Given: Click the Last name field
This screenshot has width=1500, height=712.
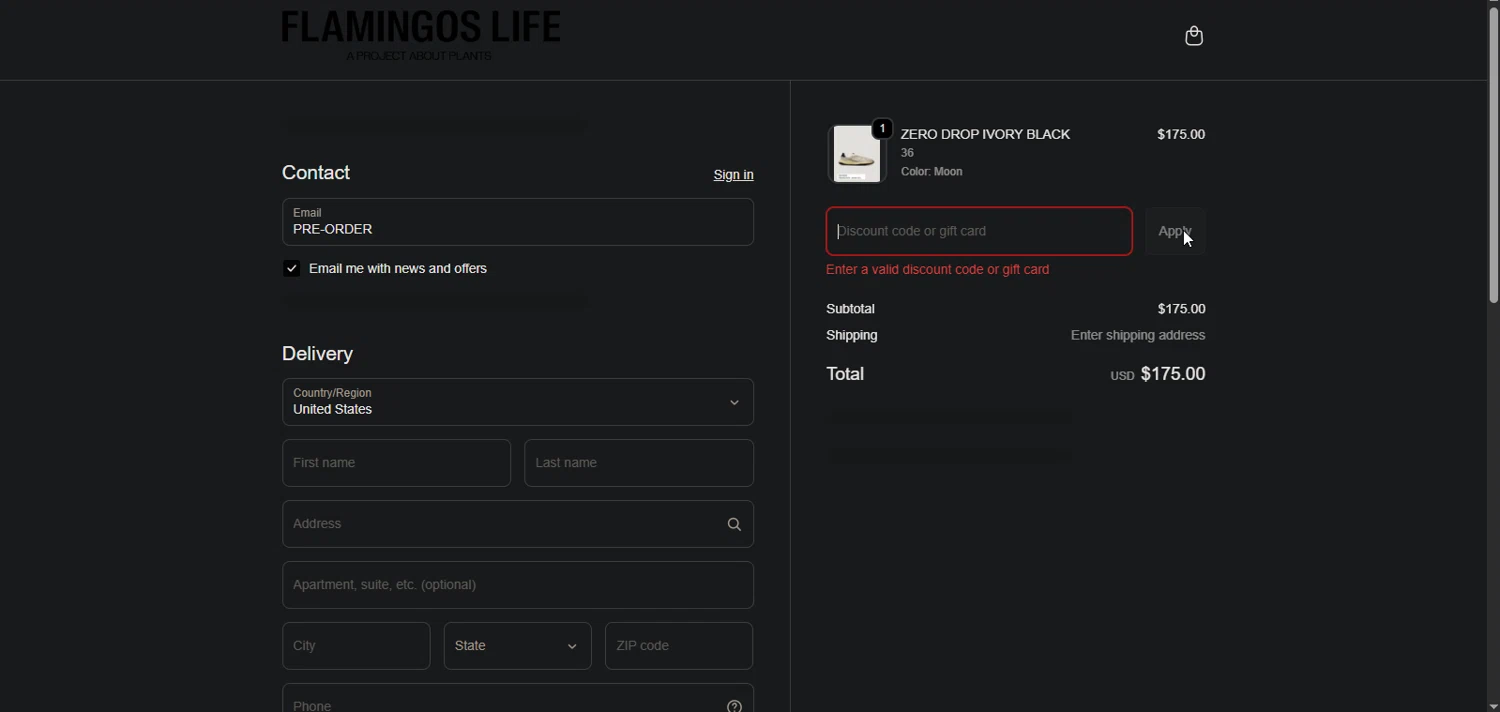Looking at the screenshot, I should click(639, 463).
